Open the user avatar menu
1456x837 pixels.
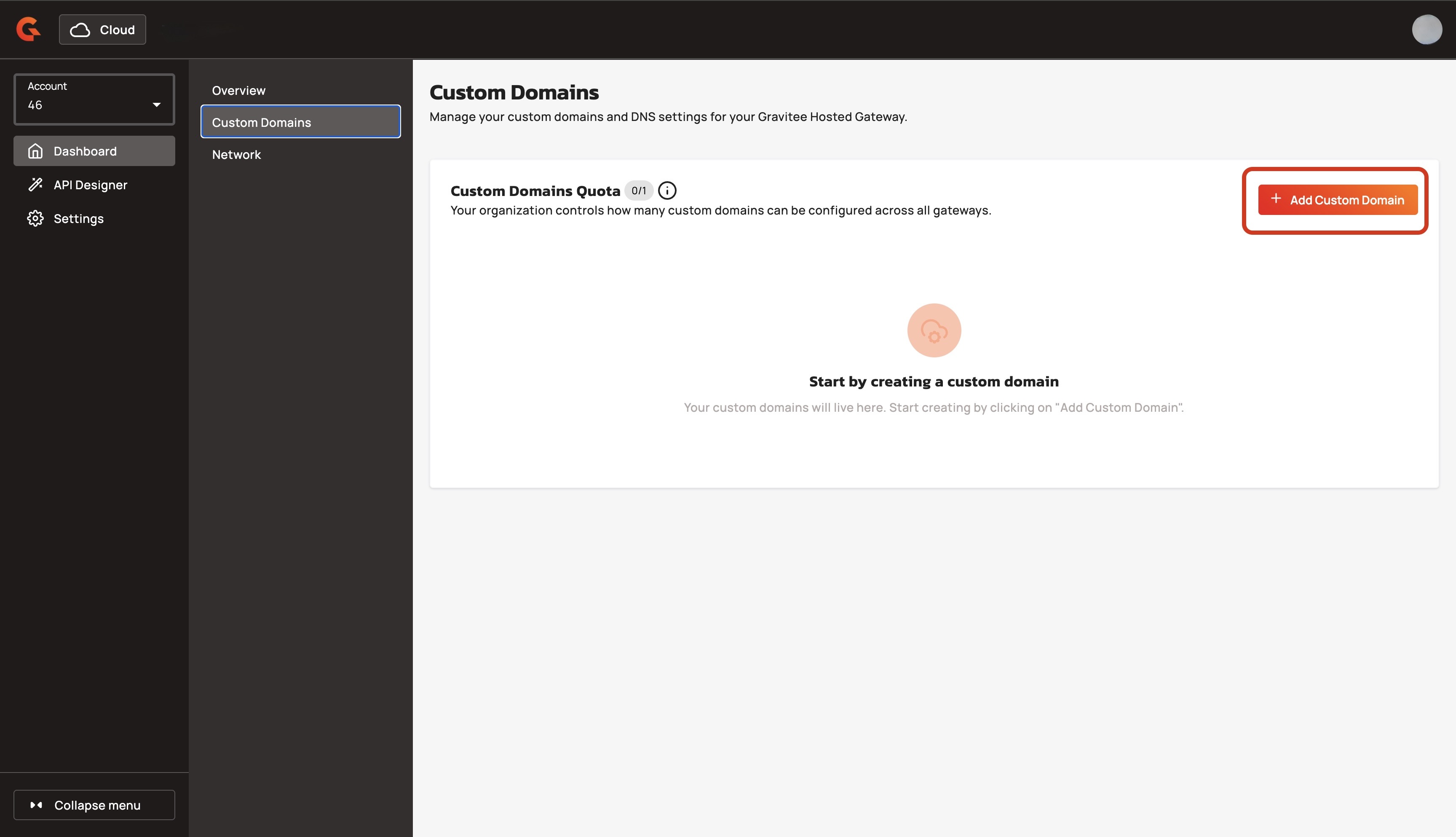click(1426, 30)
